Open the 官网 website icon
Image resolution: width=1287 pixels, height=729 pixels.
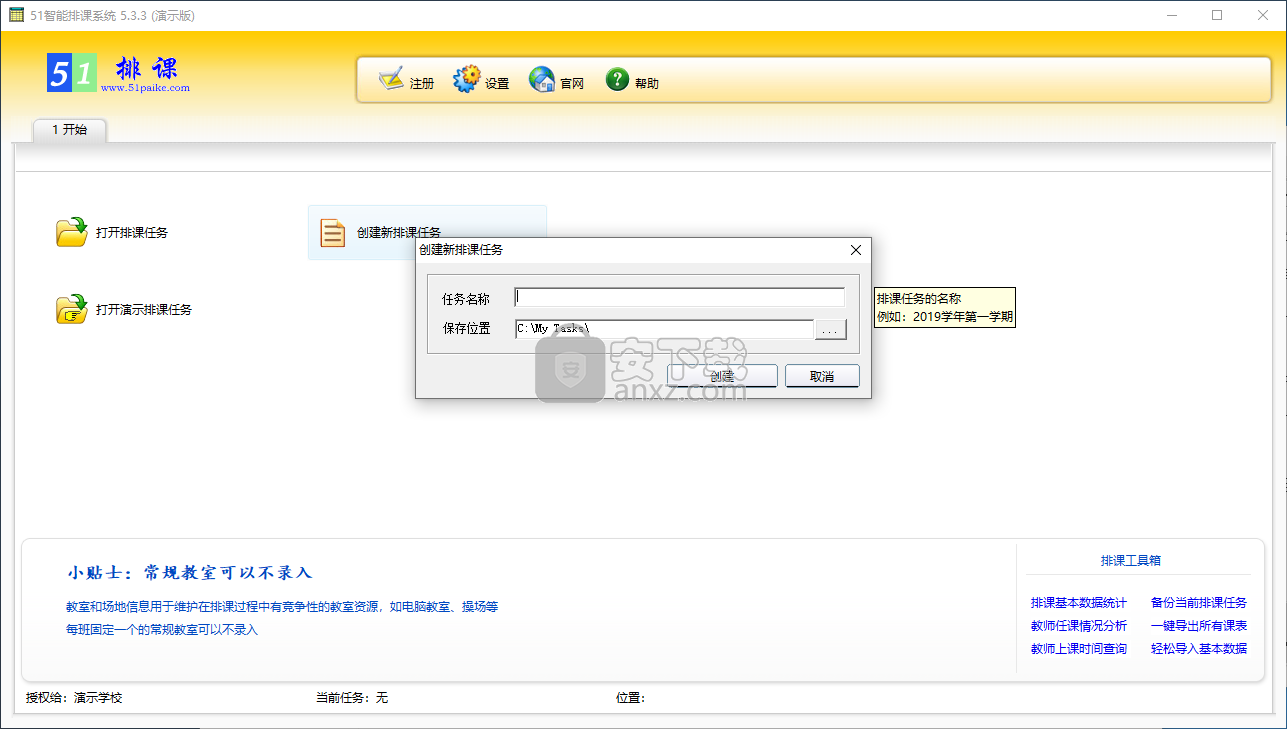(542, 80)
